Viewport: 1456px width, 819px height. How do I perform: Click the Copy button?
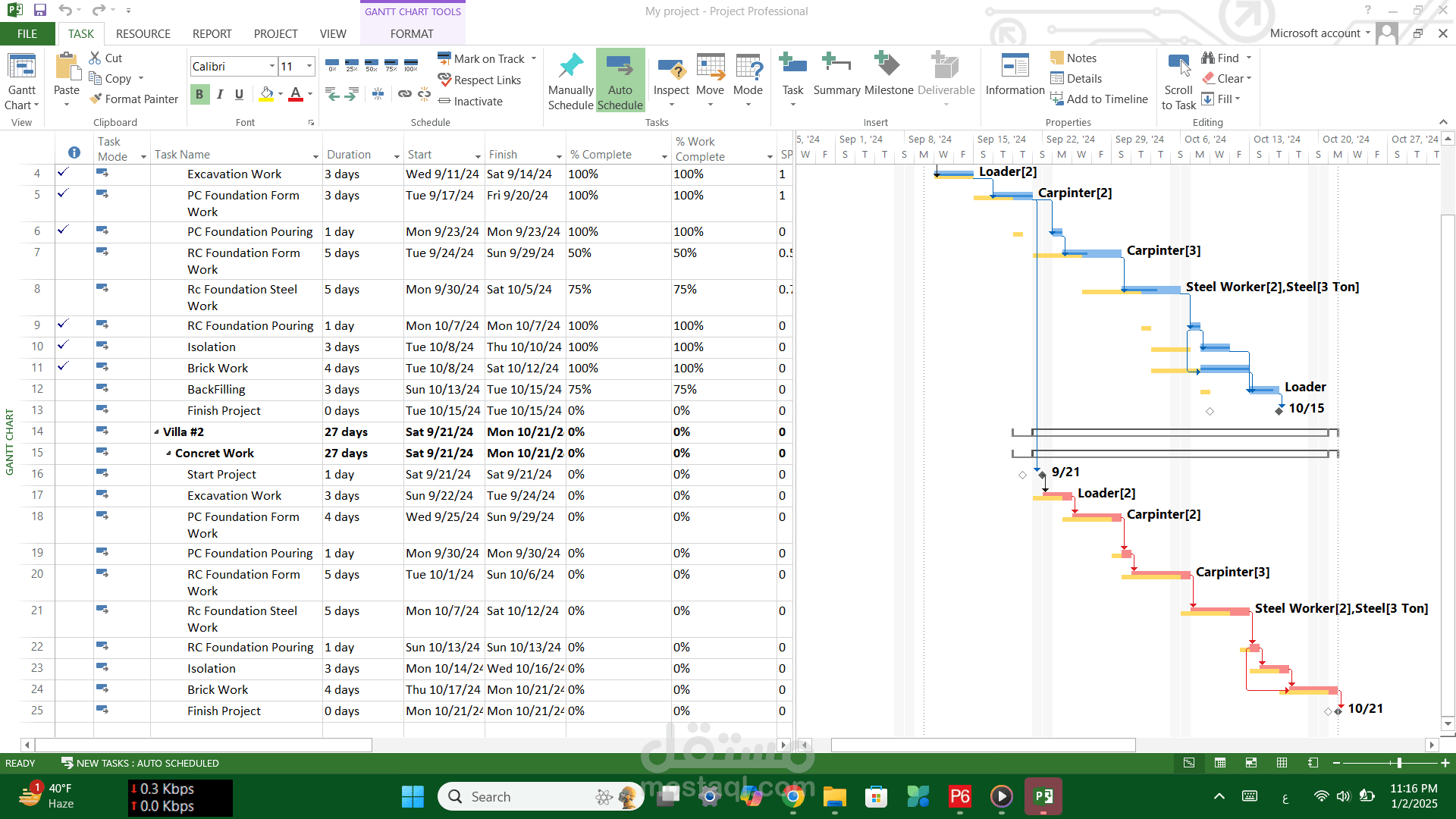point(110,78)
